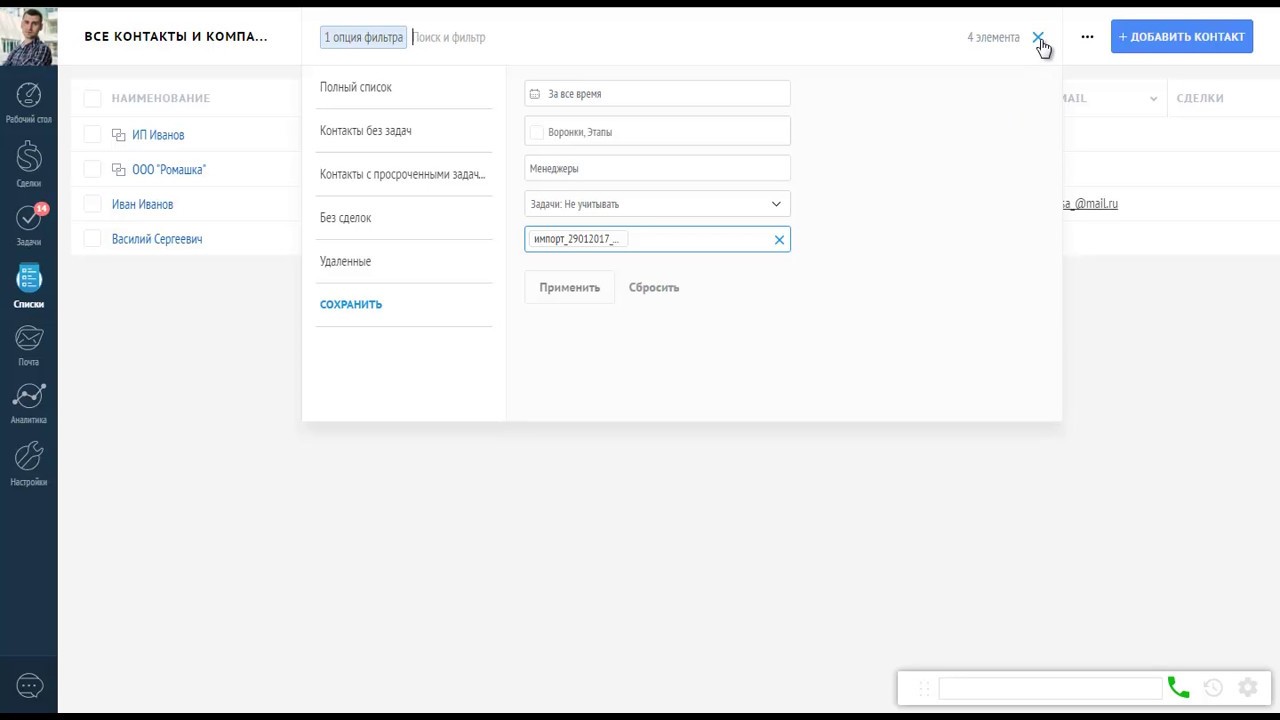The width and height of the screenshot is (1280, 720).
Task: Toggle the select-all checkbox in header
Action: 92,98
